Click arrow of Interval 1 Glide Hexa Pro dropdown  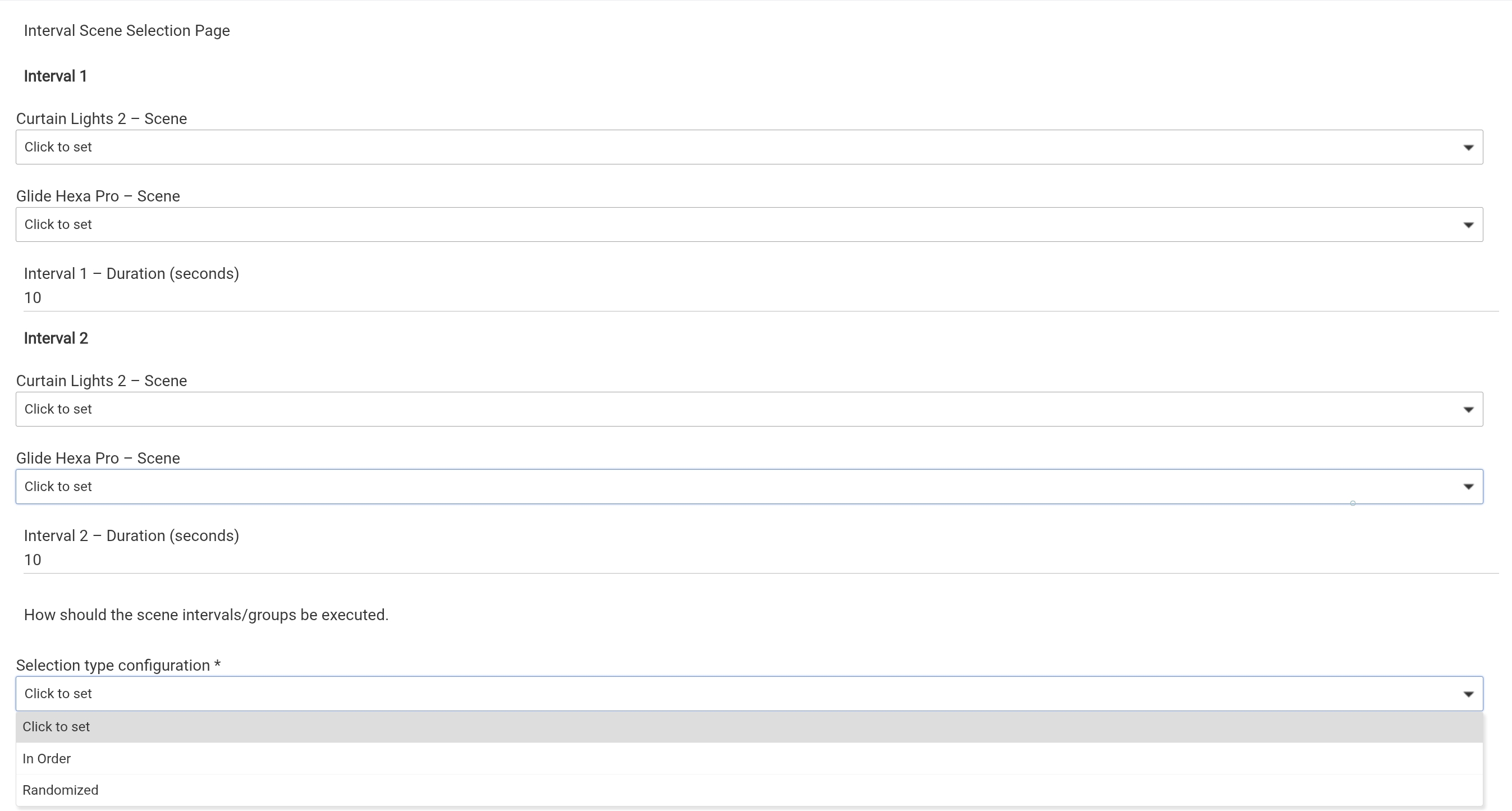[1468, 224]
